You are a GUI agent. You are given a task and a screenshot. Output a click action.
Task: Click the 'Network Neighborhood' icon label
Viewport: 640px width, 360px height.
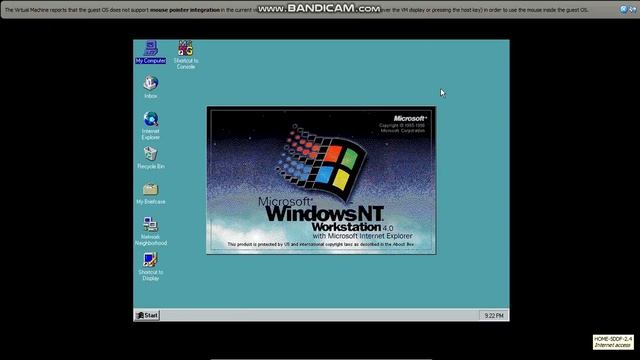pos(151,240)
